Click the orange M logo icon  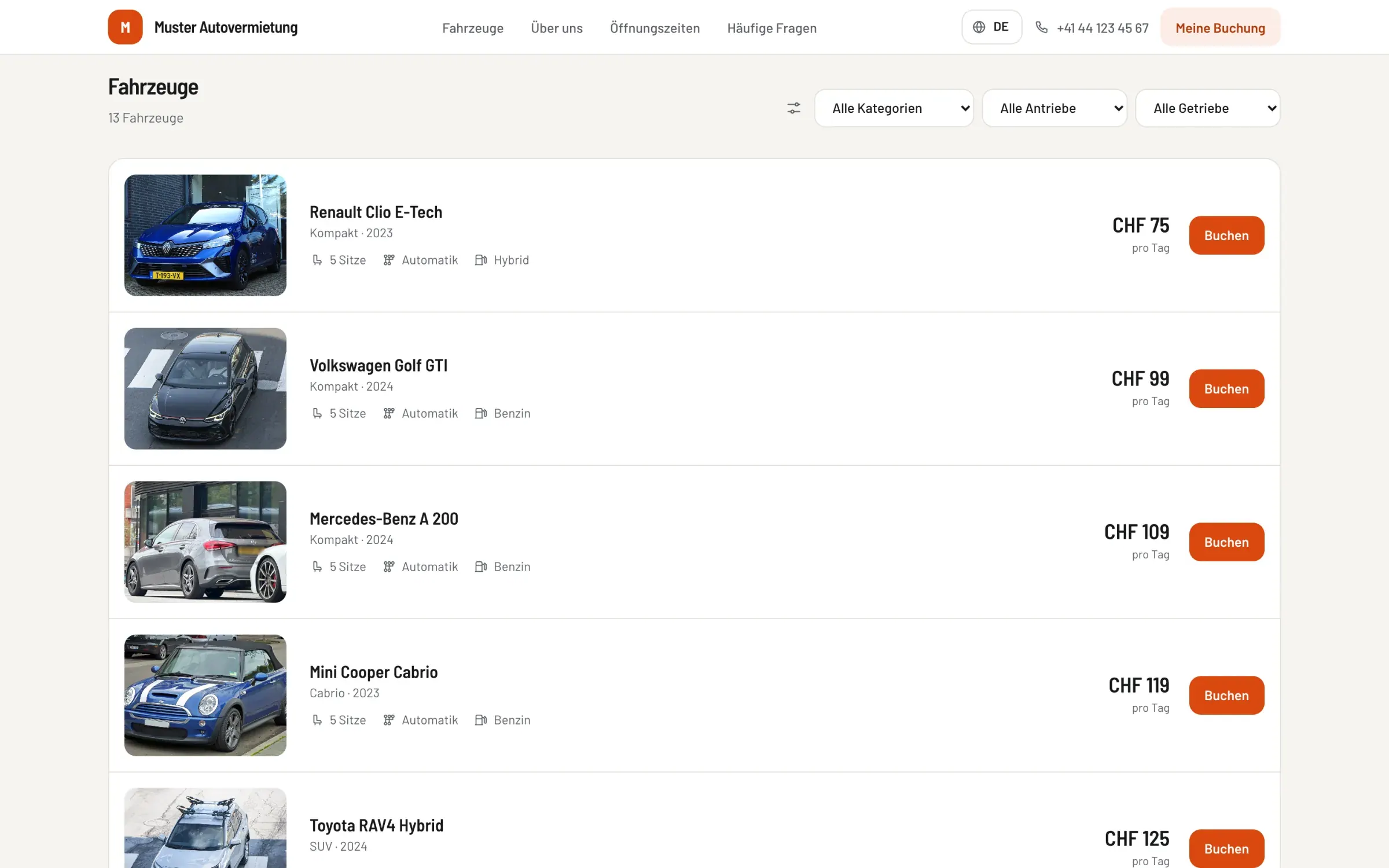(x=125, y=27)
